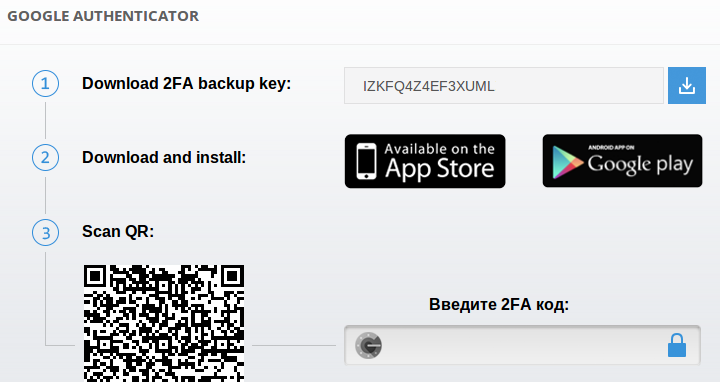720x382 pixels.
Task: Click the 'Scan QR:' label
Action: pos(118,231)
